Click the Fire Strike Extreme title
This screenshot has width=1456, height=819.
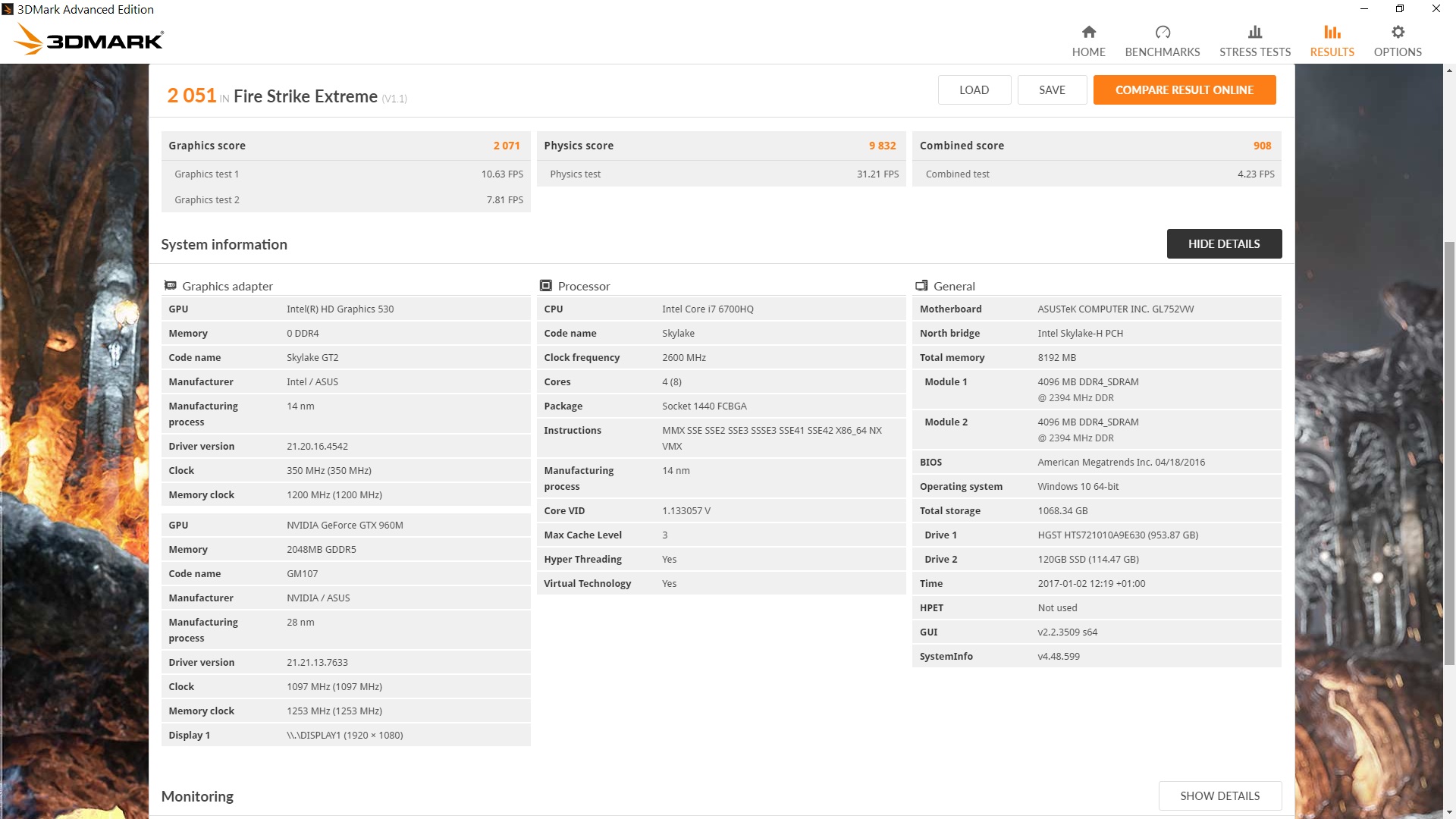tap(305, 96)
